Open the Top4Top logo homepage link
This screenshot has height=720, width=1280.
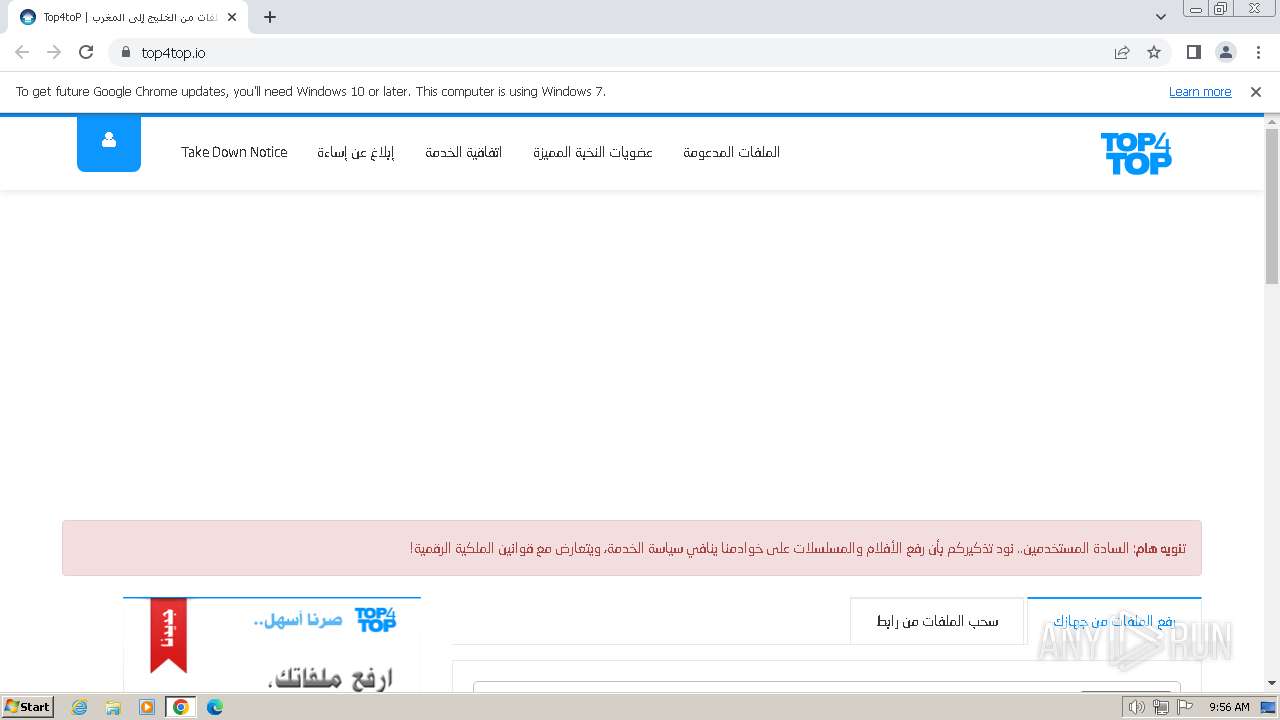tap(1136, 153)
